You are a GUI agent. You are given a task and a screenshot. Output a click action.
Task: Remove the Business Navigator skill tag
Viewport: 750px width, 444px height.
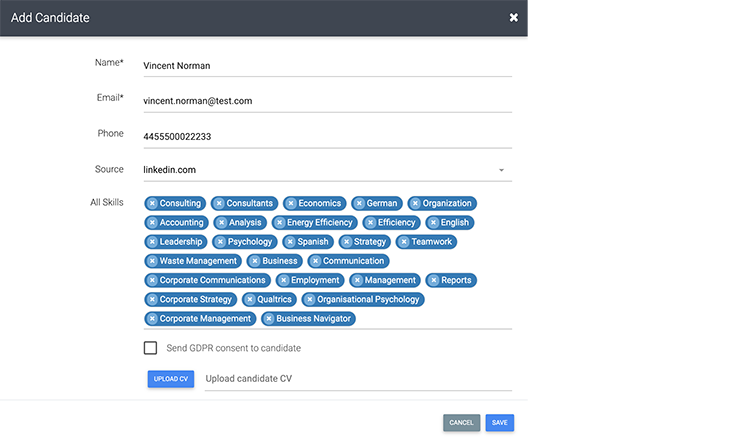(x=269, y=319)
